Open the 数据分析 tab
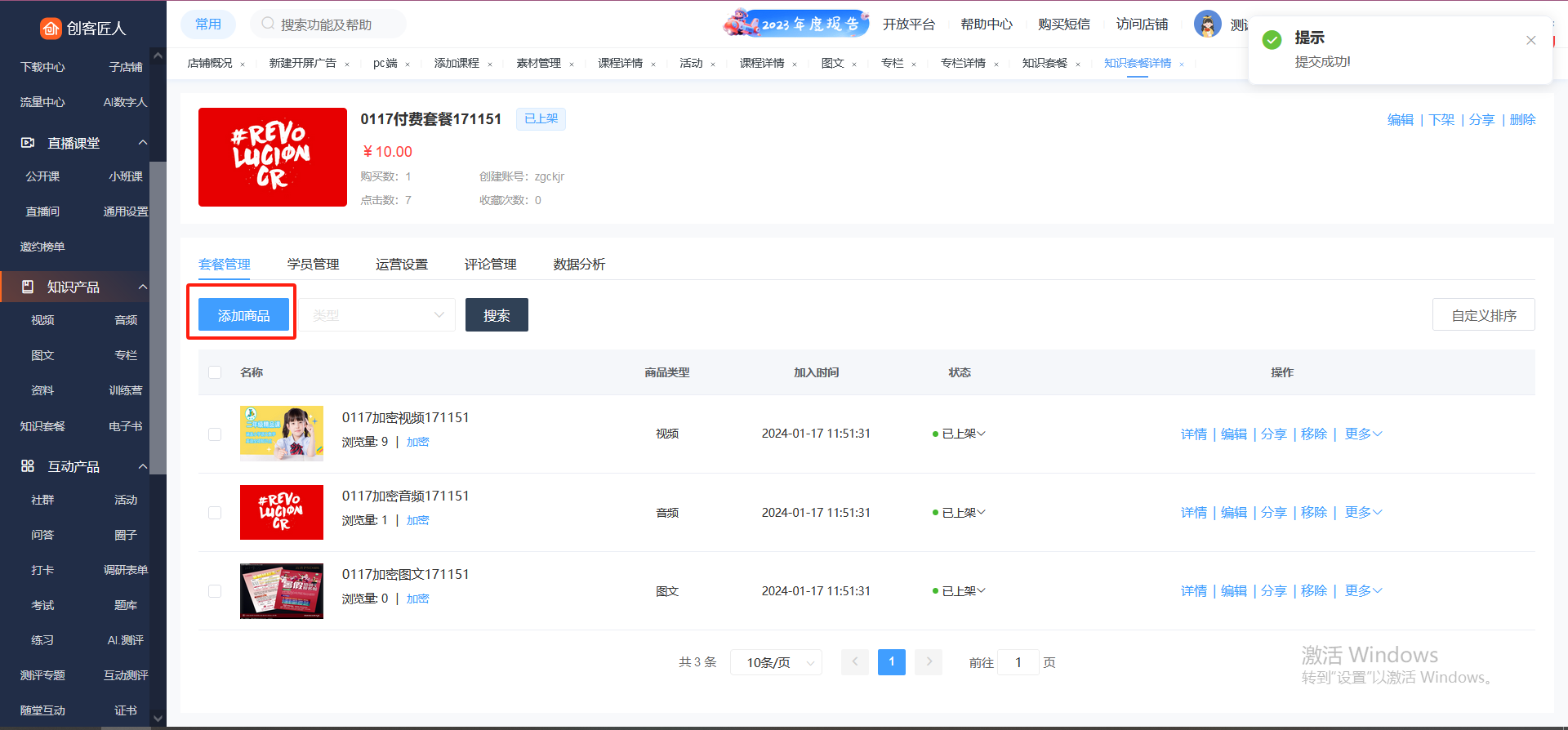This screenshot has width=1568, height=730. (579, 264)
